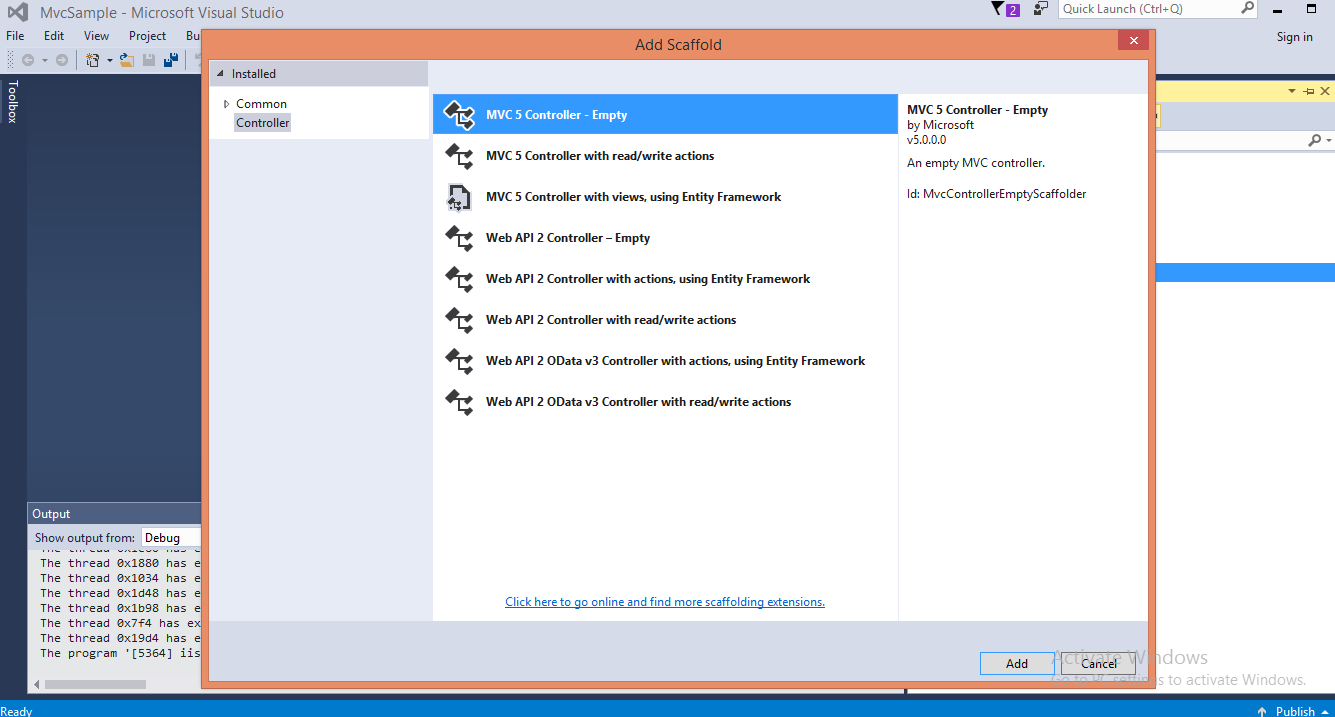Click the Add button
Viewport: 1335px width, 717px height.
(x=1017, y=664)
